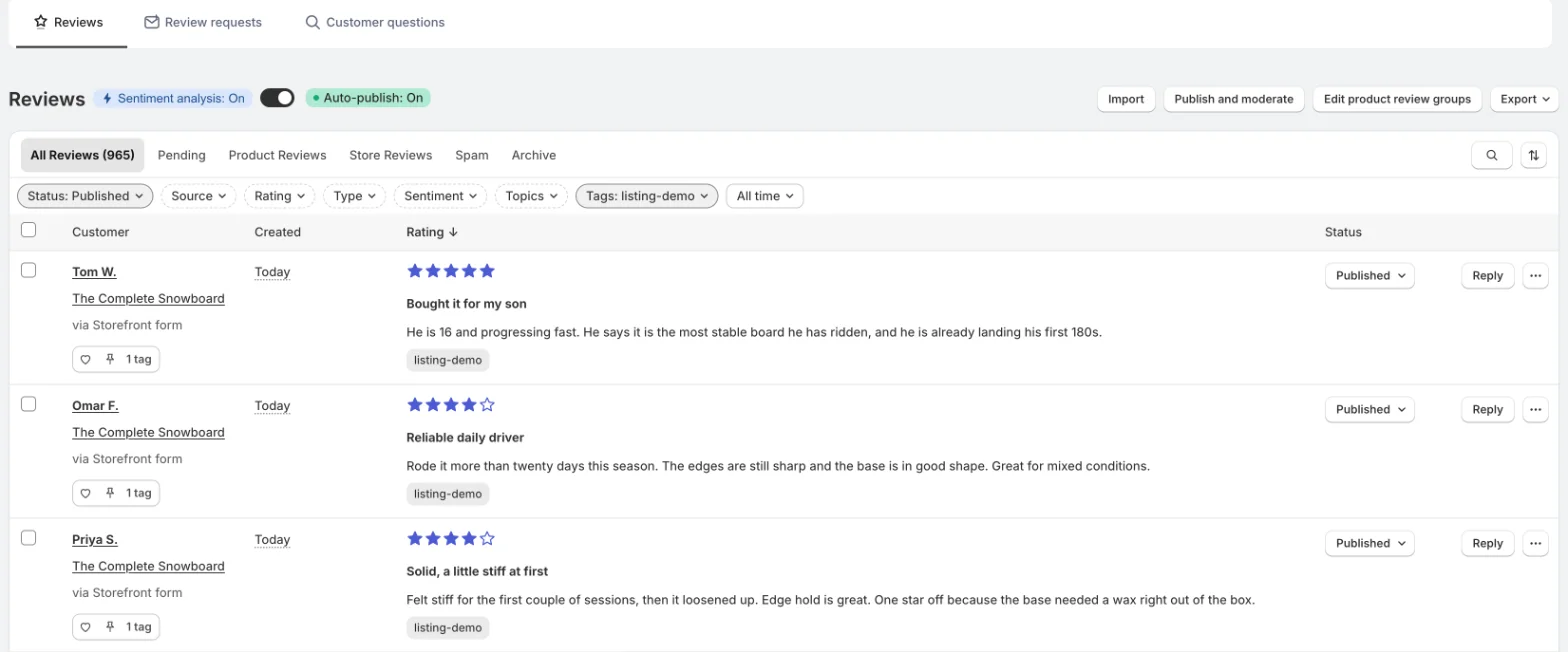Open the Tags: listing-demo filter
Viewport: 1568px width, 652px height.
pyautogui.click(x=647, y=196)
